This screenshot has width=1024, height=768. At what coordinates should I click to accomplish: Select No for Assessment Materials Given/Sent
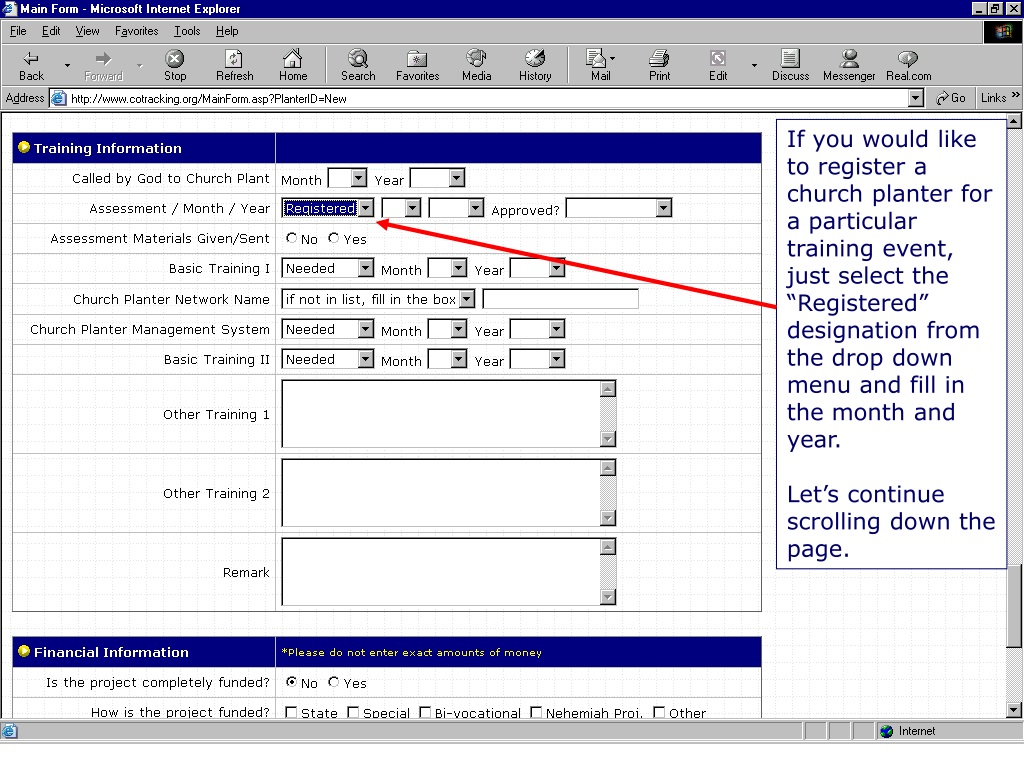tap(291, 238)
